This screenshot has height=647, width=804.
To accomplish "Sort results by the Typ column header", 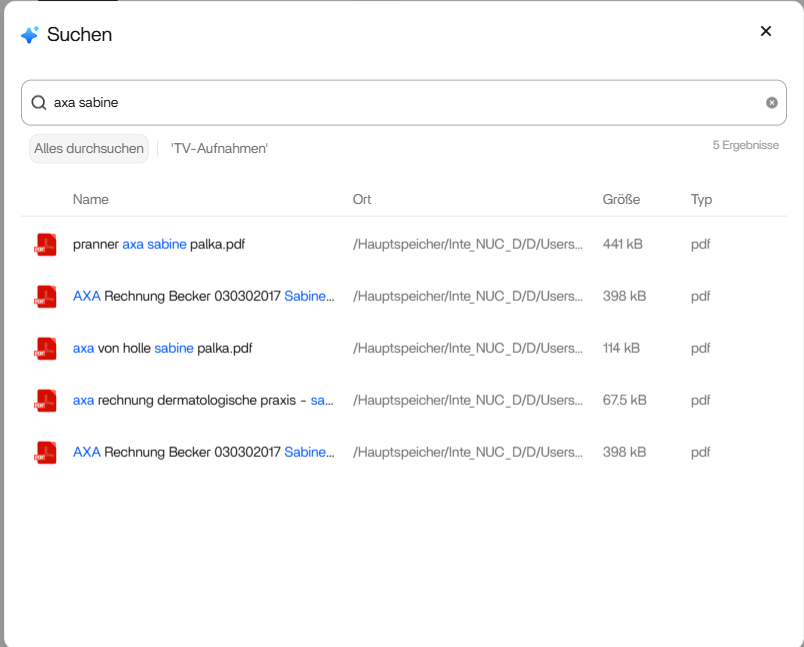I will 701,200.
